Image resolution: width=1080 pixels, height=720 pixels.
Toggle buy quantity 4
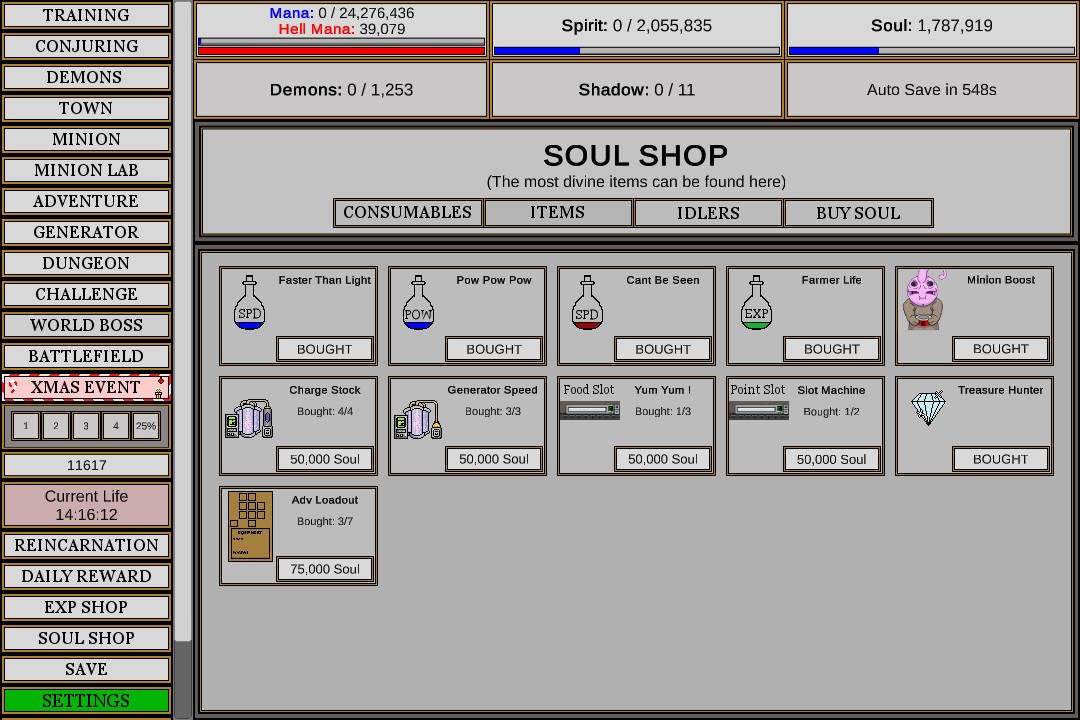click(x=116, y=425)
